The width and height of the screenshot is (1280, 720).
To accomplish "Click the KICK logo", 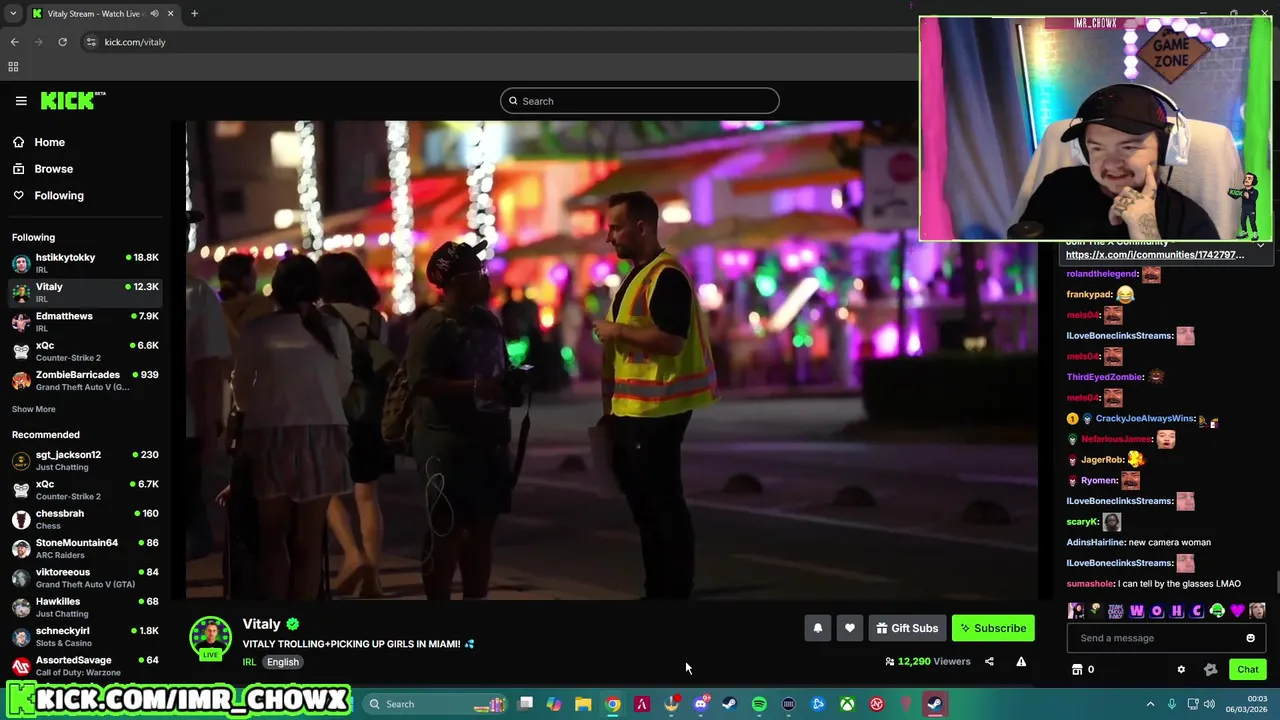I will 72,101.
